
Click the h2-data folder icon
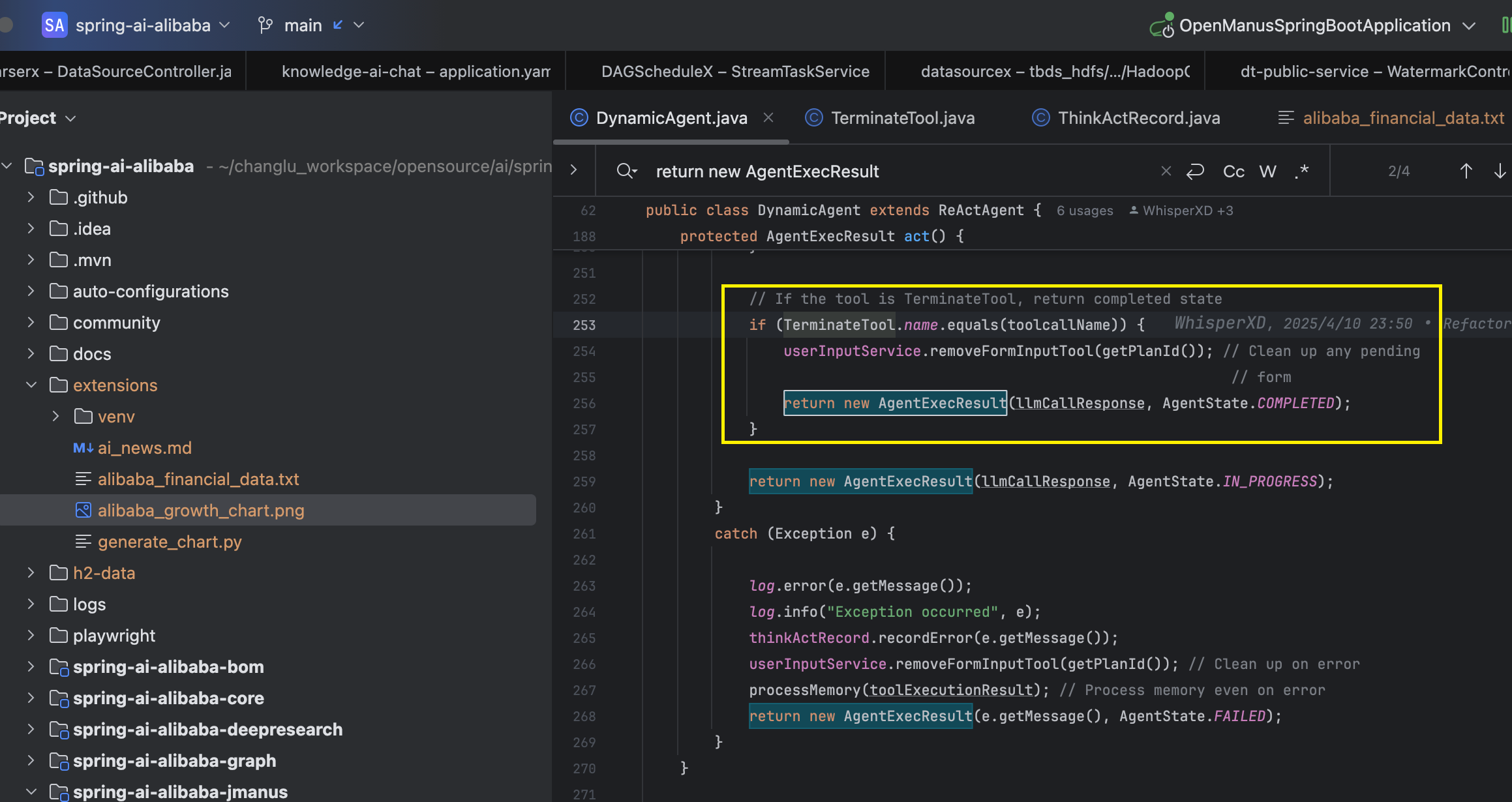pos(59,572)
